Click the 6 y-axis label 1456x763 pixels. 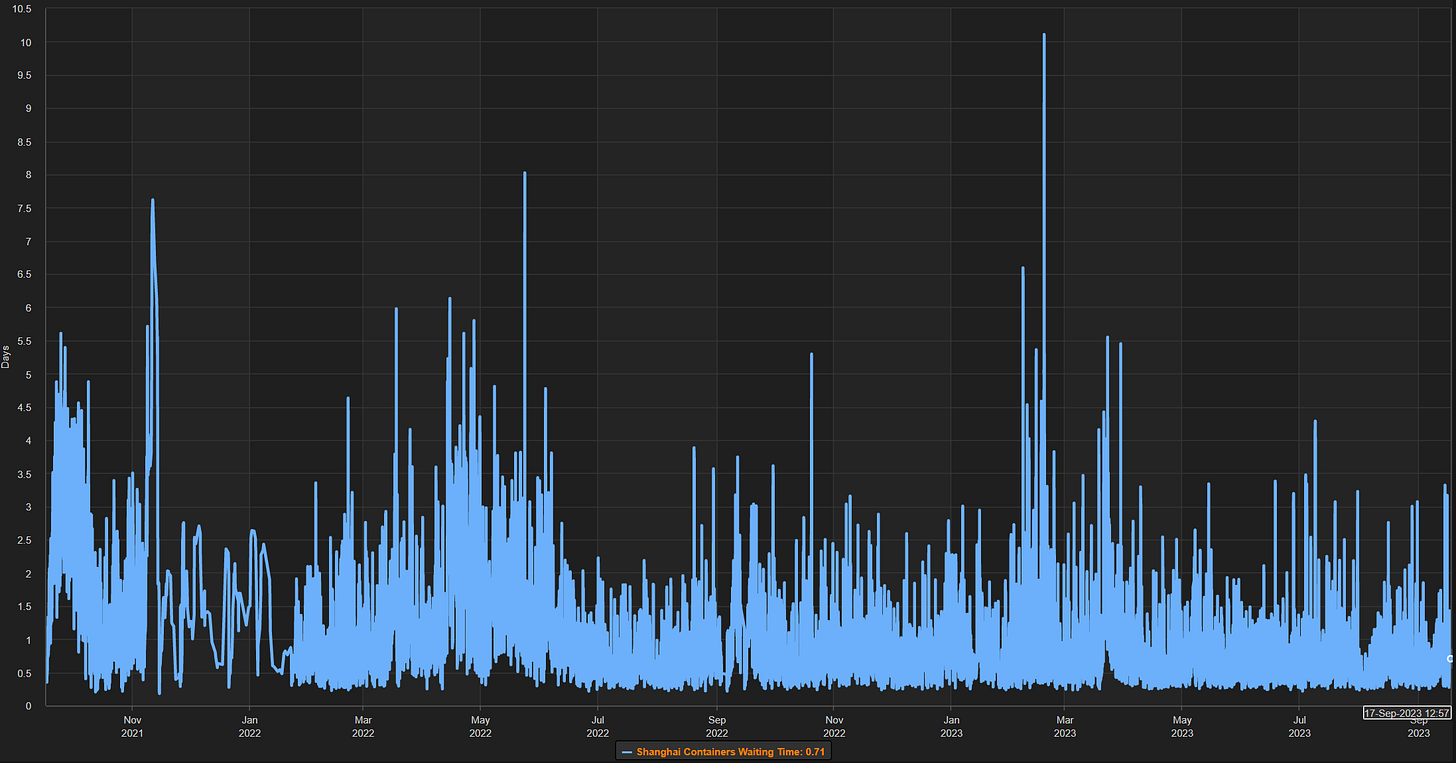tap(29, 308)
